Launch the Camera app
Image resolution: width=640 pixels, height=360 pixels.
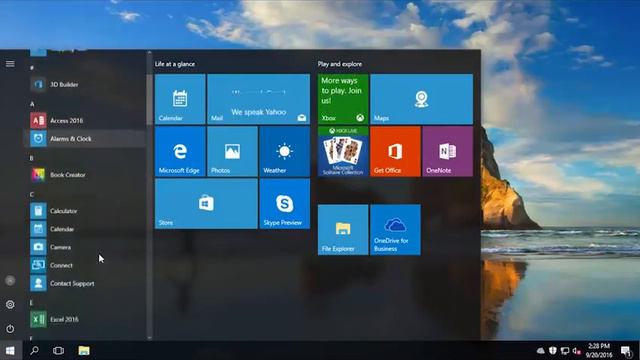[85, 247]
